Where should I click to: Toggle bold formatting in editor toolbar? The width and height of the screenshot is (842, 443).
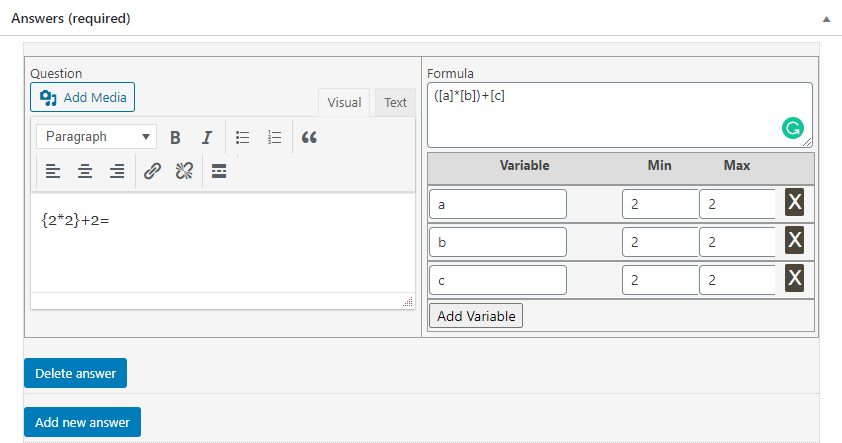(x=175, y=137)
